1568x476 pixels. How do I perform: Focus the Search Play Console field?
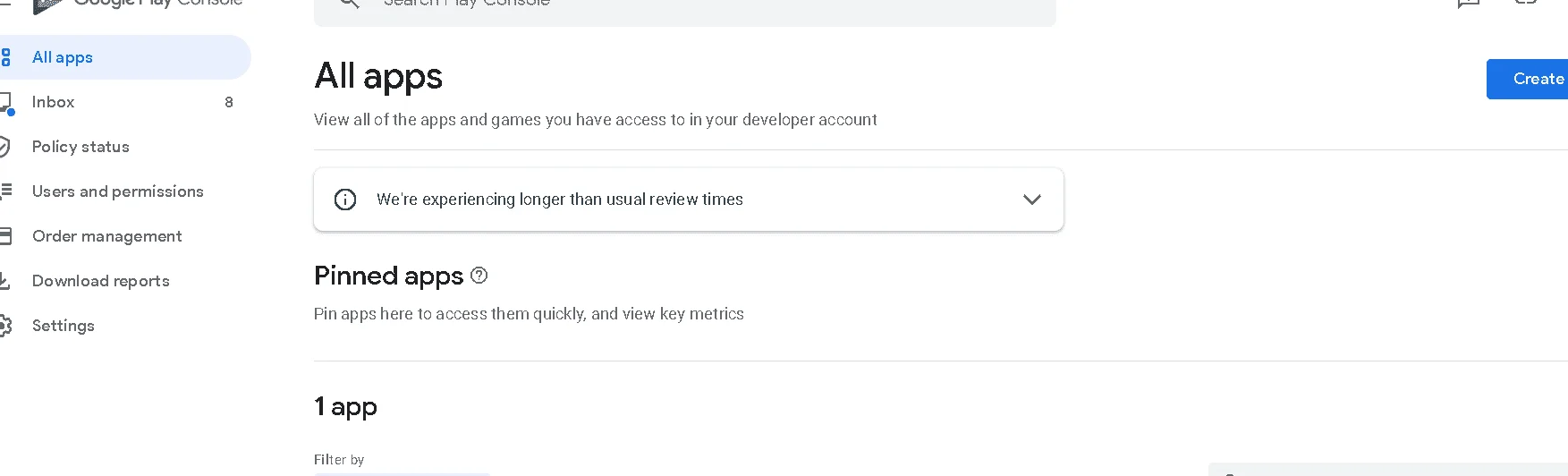tap(684, 7)
